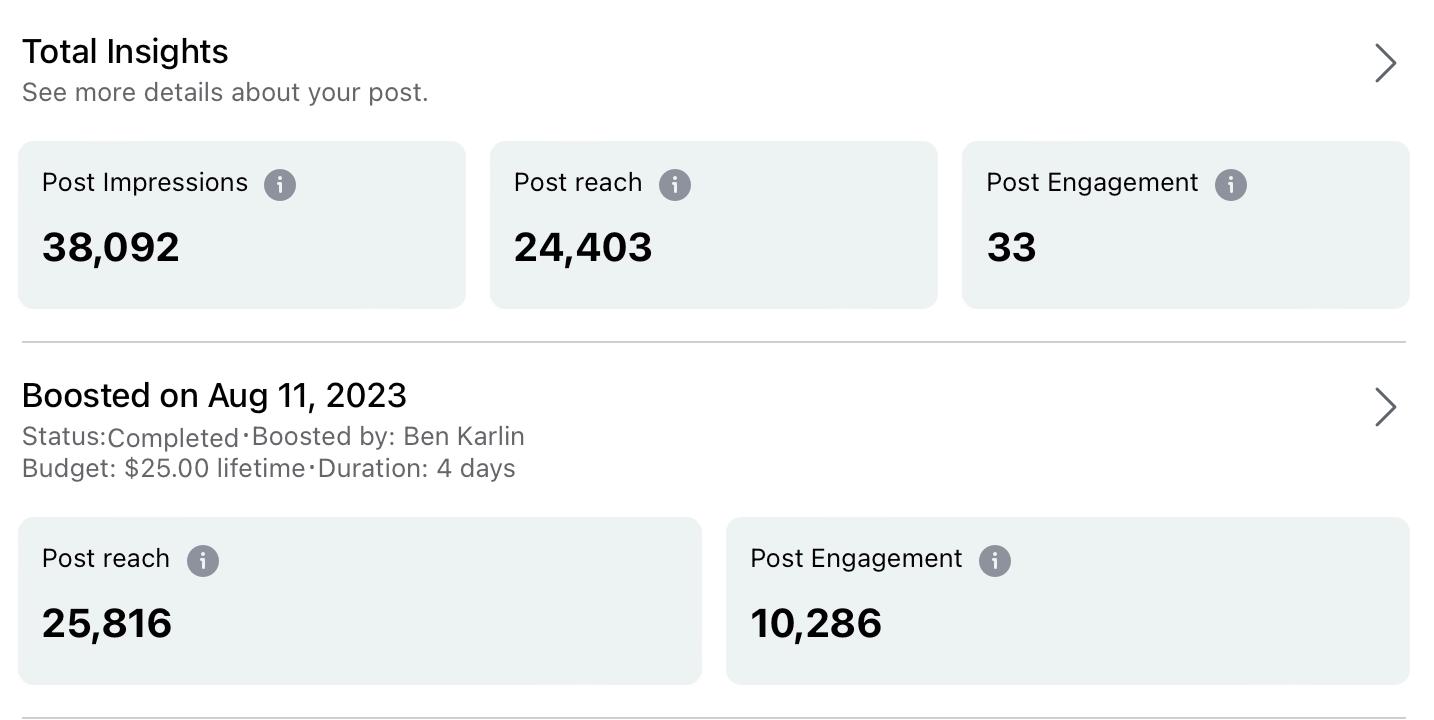Click the 'Boosted by: Ben Karlin' text
Screen dimensions: 1434x720
388,437
